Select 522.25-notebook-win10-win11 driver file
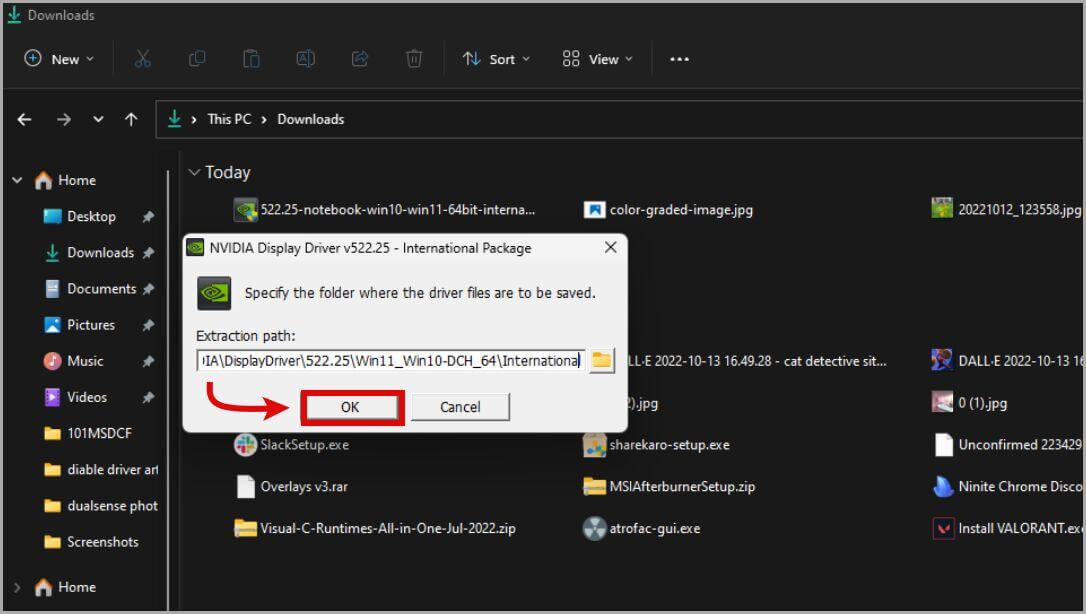1086x614 pixels. click(x=384, y=209)
